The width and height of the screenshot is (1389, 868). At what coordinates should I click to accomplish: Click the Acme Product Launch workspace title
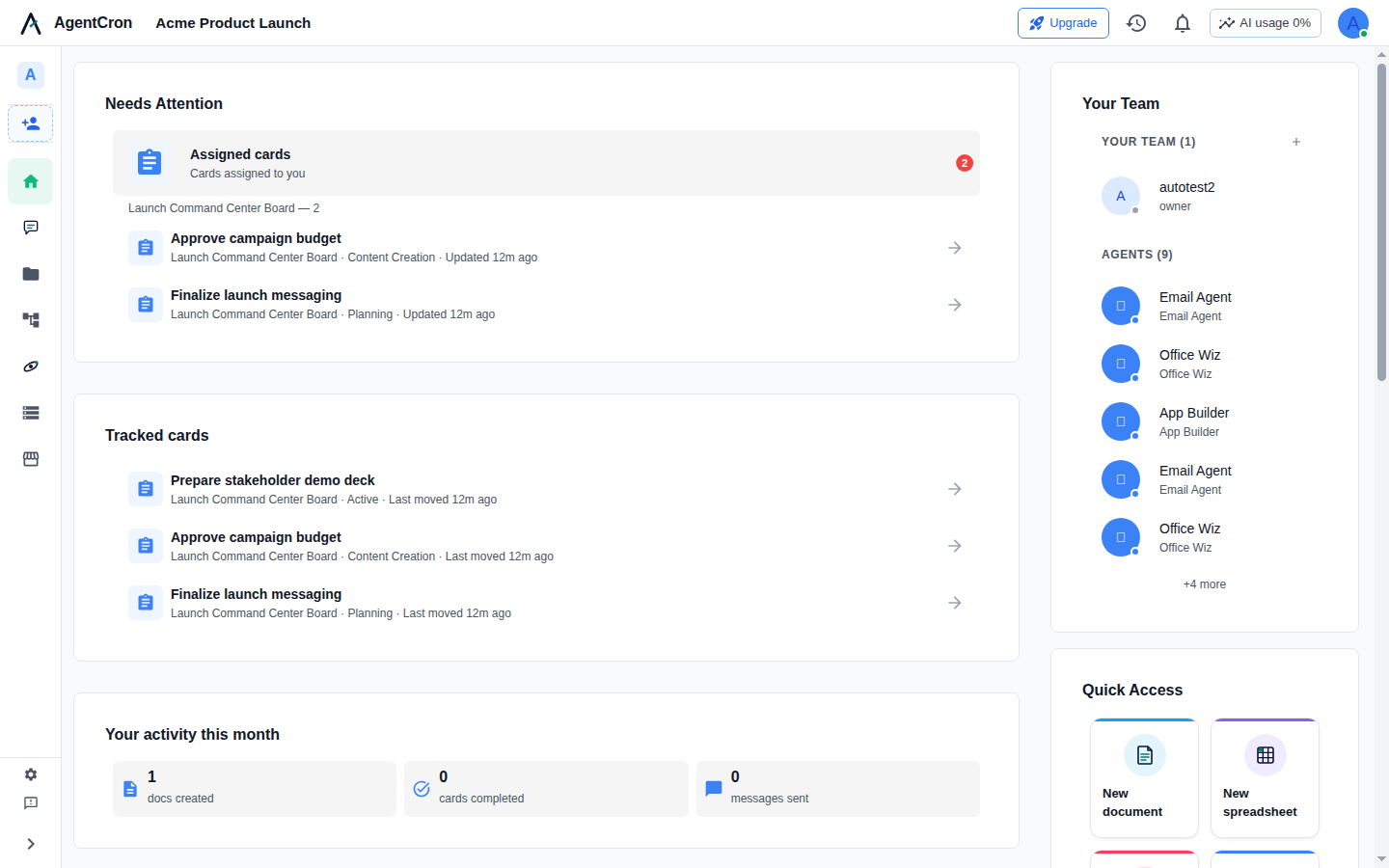233,23
